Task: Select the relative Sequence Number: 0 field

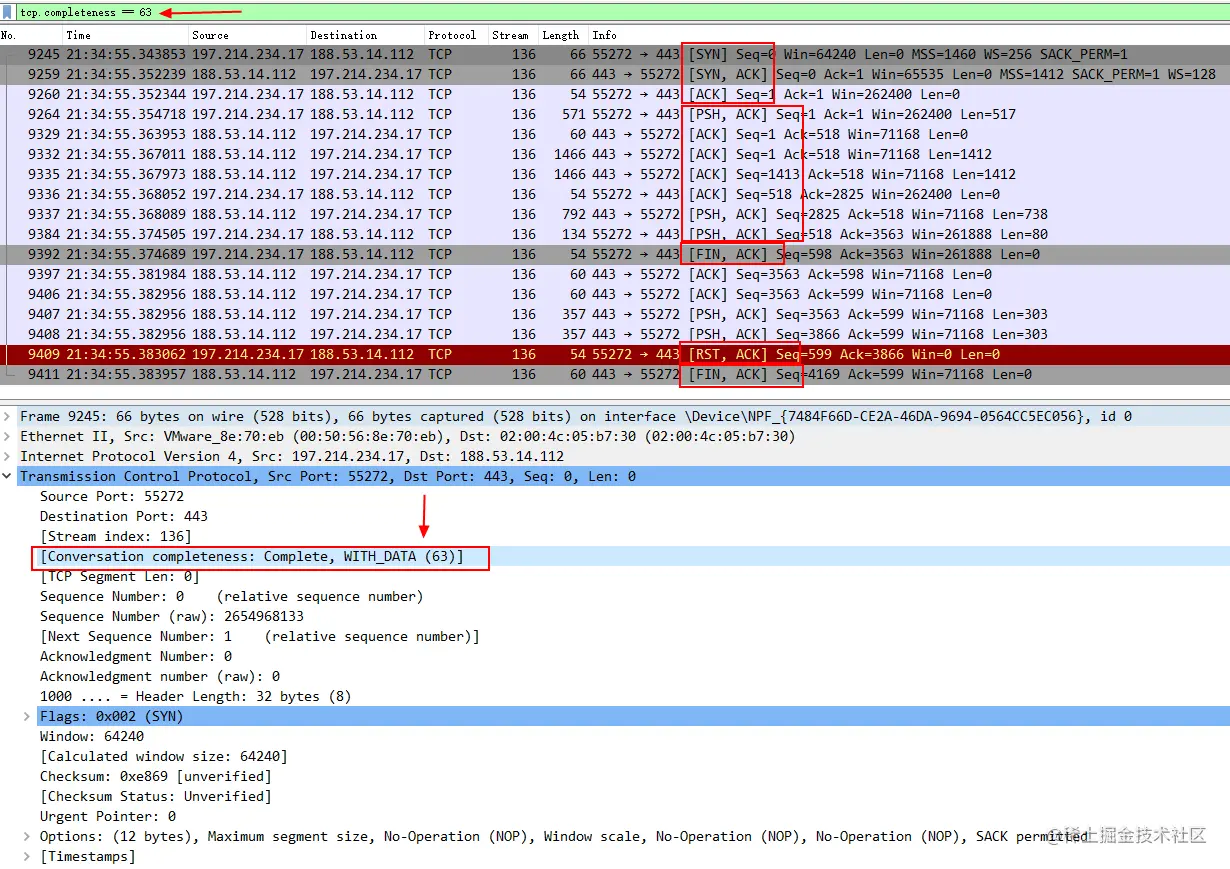Action: click(x=231, y=596)
